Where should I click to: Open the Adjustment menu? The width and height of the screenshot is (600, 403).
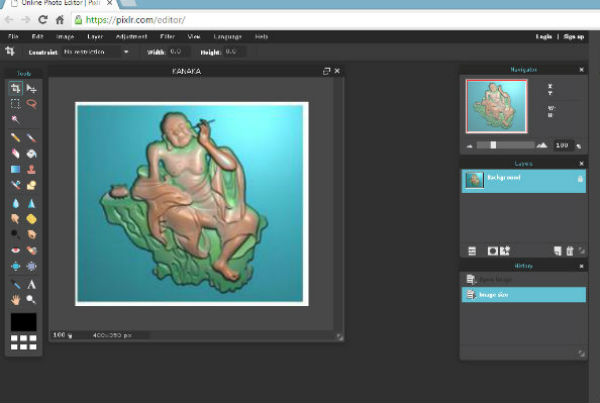point(131,37)
